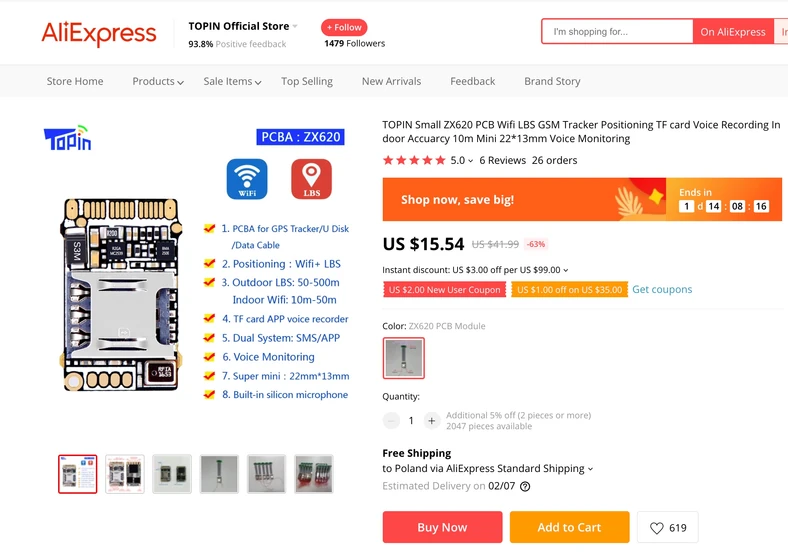Click the Buy Now button
Viewport: 788px width, 559px height.
[x=442, y=527]
